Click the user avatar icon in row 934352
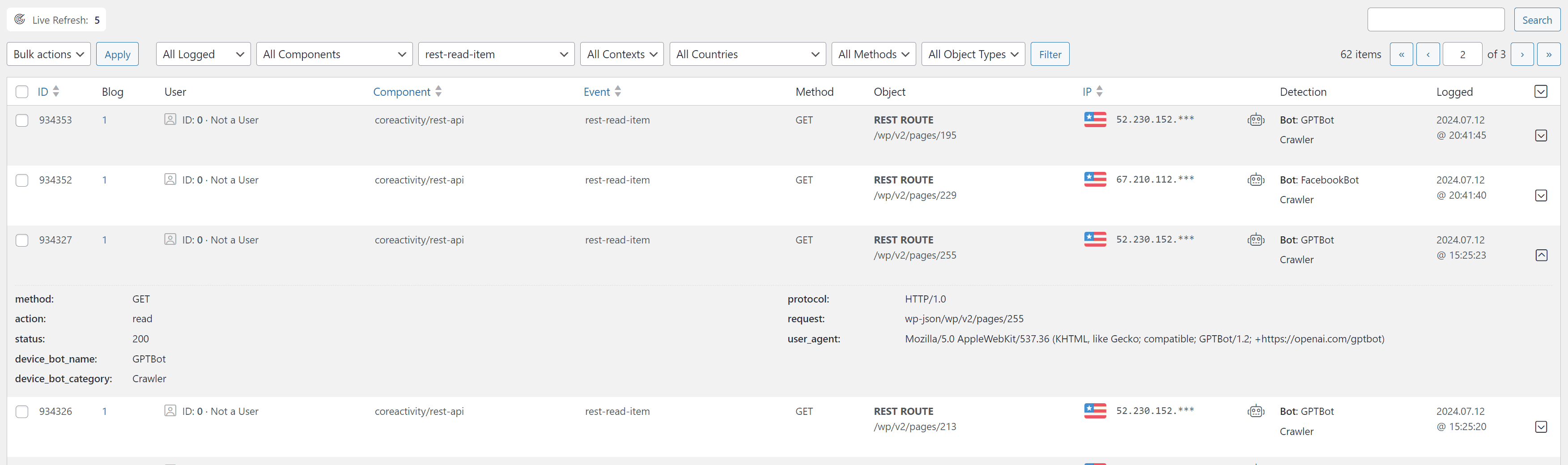The image size is (1568, 465). pos(170,179)
